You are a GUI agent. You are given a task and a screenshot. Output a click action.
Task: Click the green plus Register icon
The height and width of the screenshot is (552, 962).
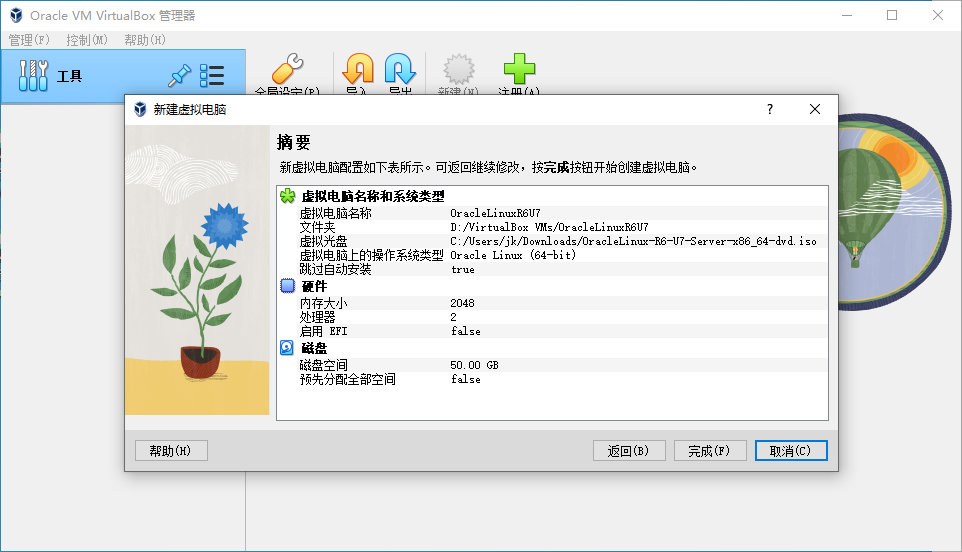pyautogui.click(x=519, y=69)
